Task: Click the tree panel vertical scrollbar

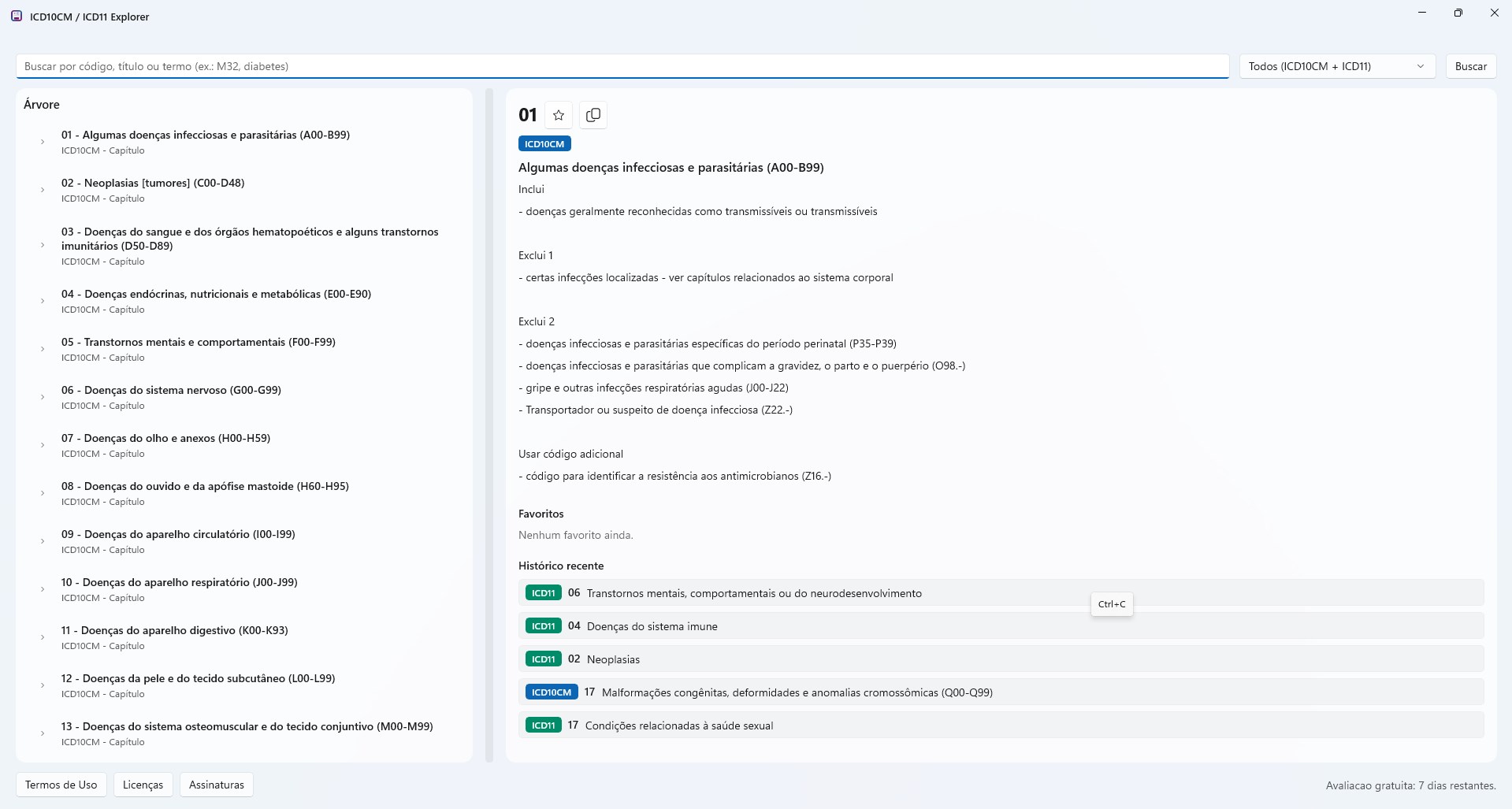Action: tap(489, 425)
